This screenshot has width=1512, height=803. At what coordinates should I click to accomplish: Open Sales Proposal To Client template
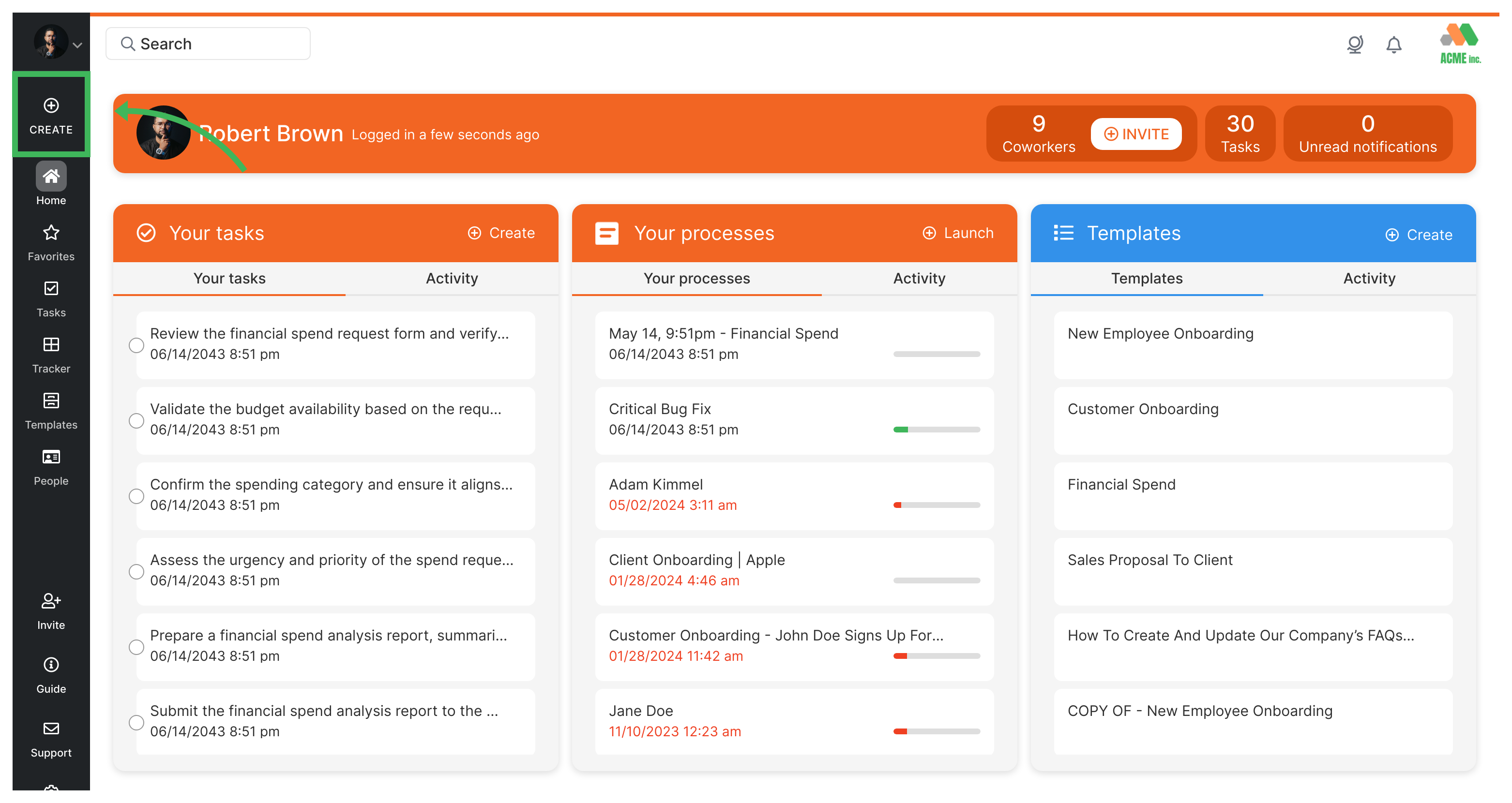tap(1253, 572)
